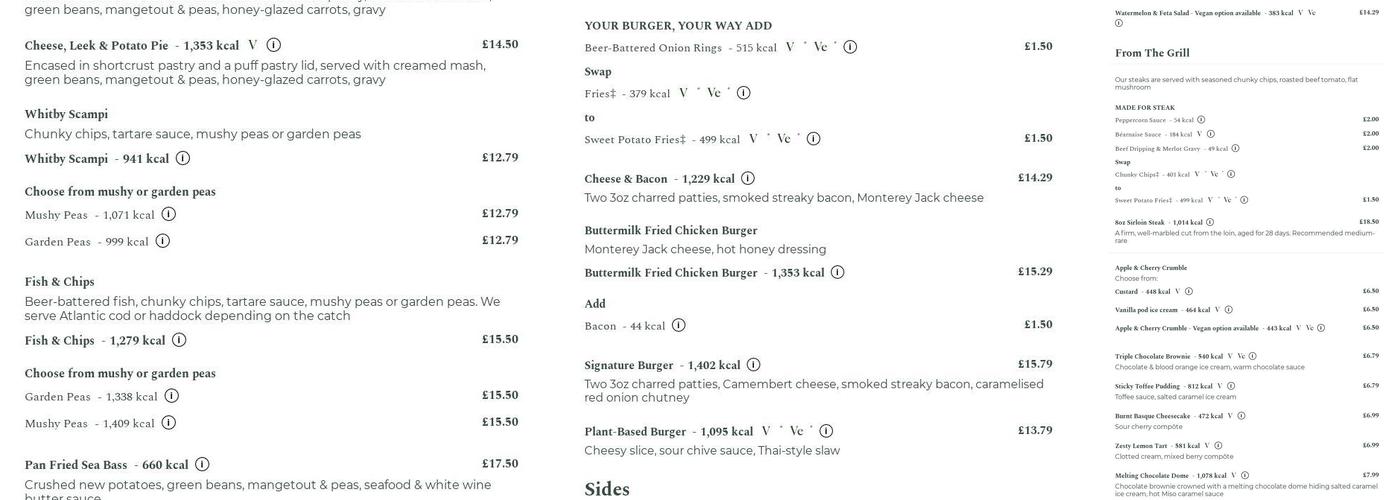Show info for Mushy Peas 1,409 kcal
Image resolution: width=1400 pixels, height=500 pixels.
(169, 423)
